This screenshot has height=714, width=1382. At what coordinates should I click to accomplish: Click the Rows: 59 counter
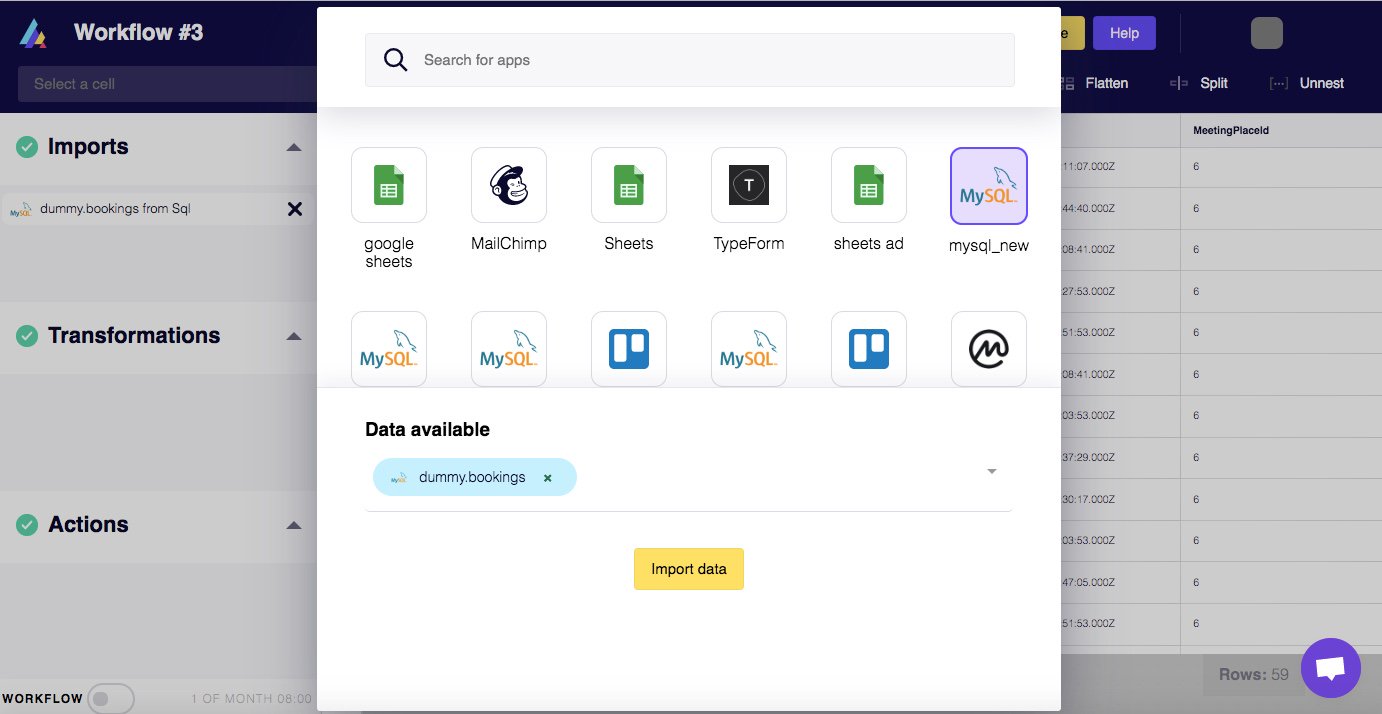click(1254, 675)
